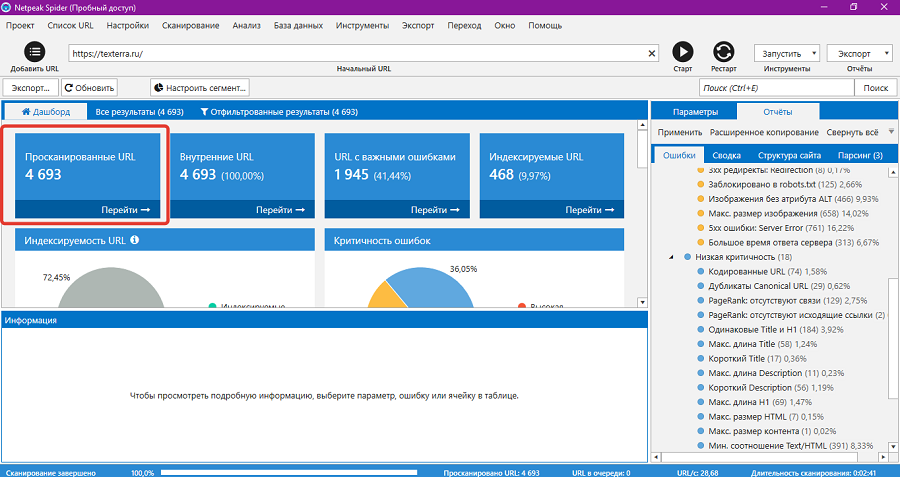Open the Сканирование menu
900x477 pixels.
click(x=191, y=25)
